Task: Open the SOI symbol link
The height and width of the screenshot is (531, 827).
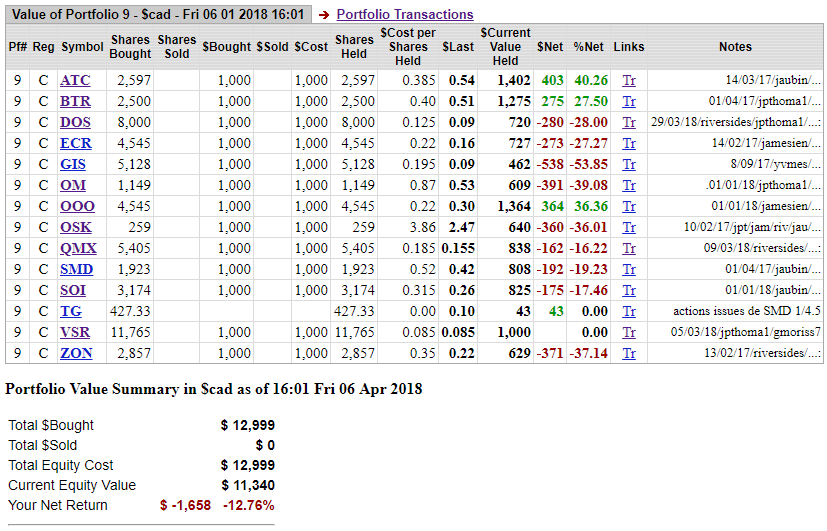Action: pyautogui.click(x=73, y=290)
